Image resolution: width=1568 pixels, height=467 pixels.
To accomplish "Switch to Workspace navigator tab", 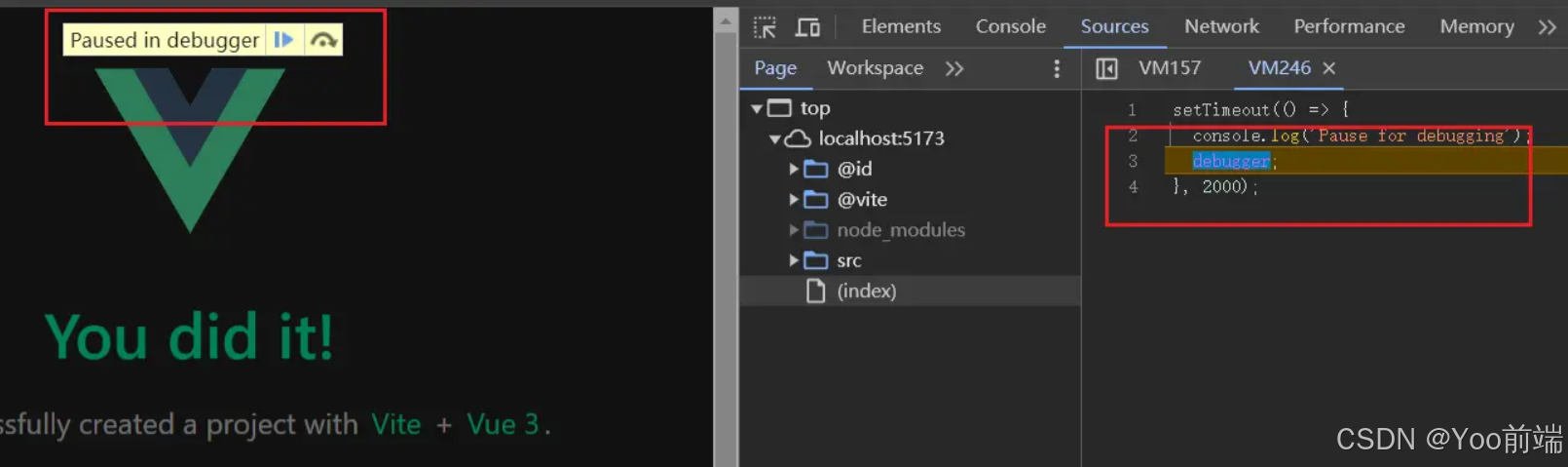I will tap(875, 67).
